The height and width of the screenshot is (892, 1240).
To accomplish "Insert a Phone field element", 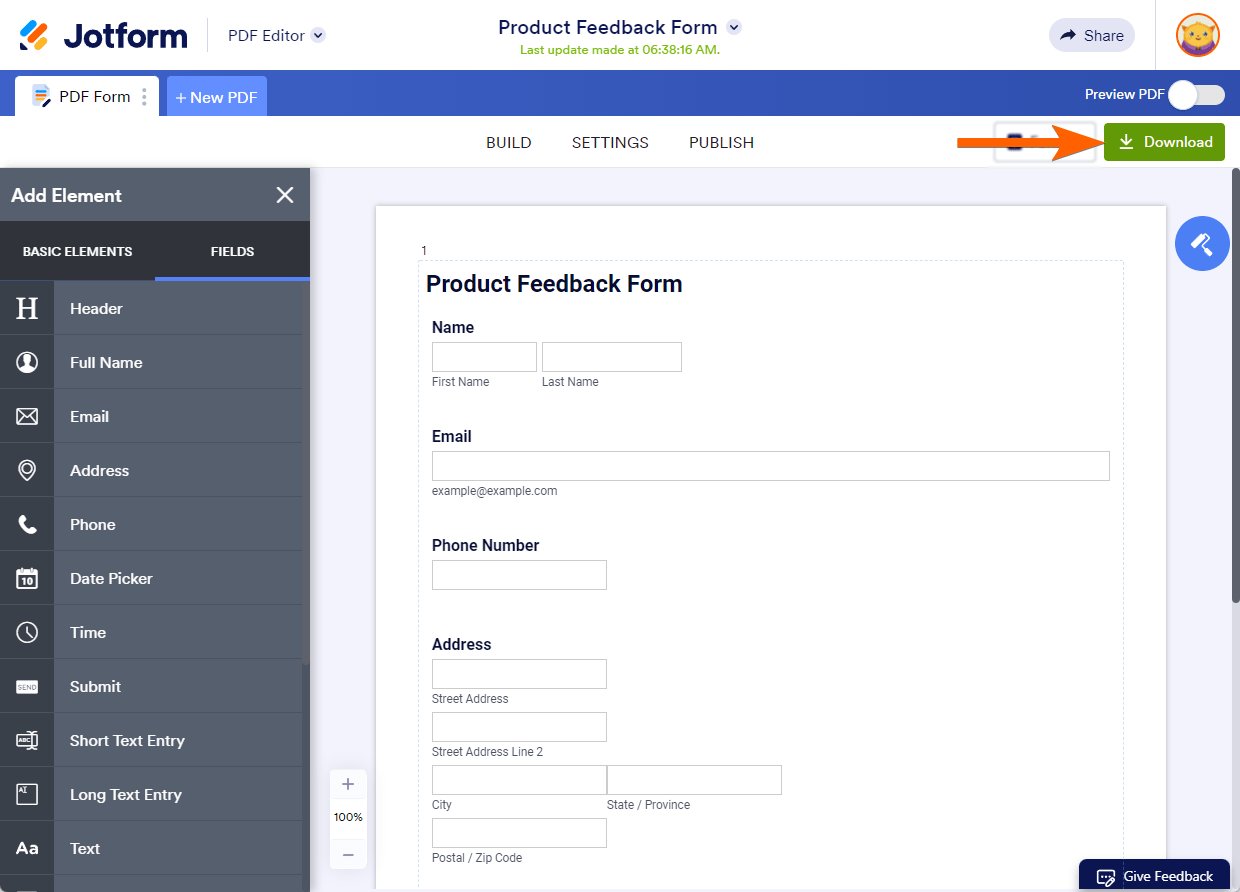I will pos(93,525).
